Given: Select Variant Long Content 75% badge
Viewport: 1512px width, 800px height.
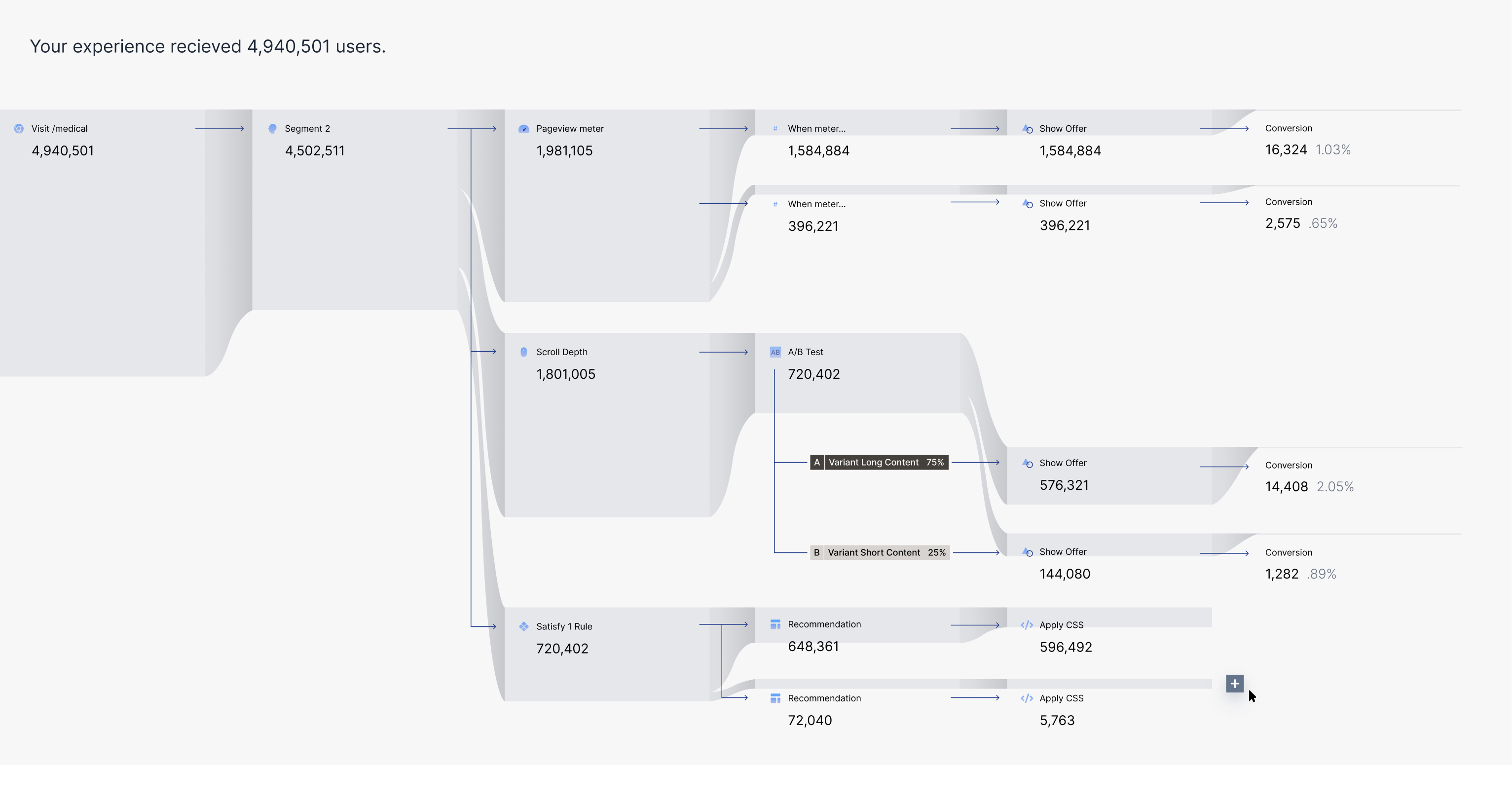Looking at the screenshot, I should click(879, 463).
